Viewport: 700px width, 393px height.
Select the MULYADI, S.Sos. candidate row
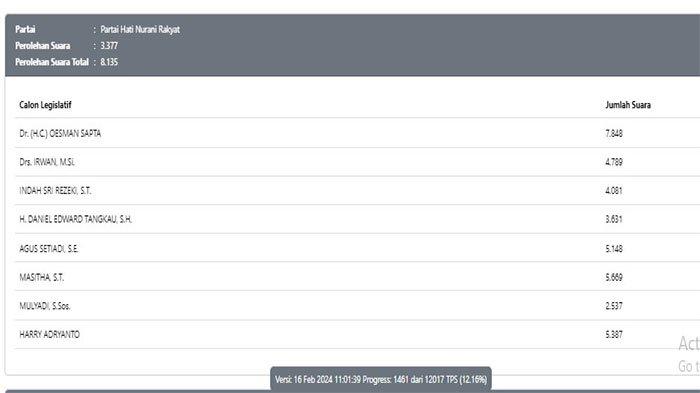coord(357,305)
